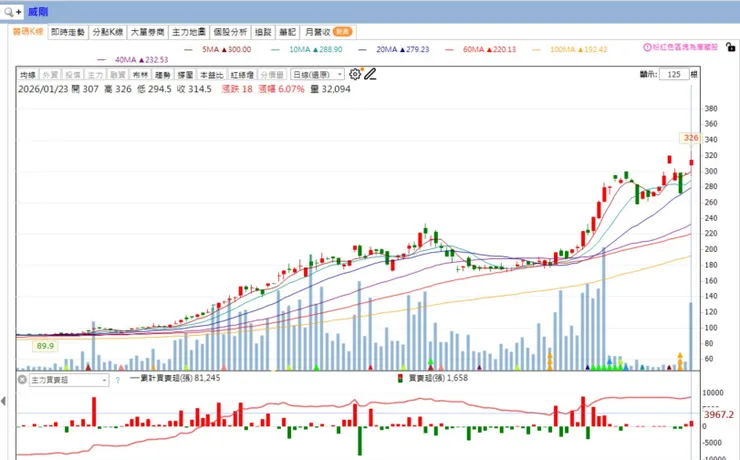Toggle the 外資 overlay button
The height and width of the screenshot is (460, 740).
[50, 75]
